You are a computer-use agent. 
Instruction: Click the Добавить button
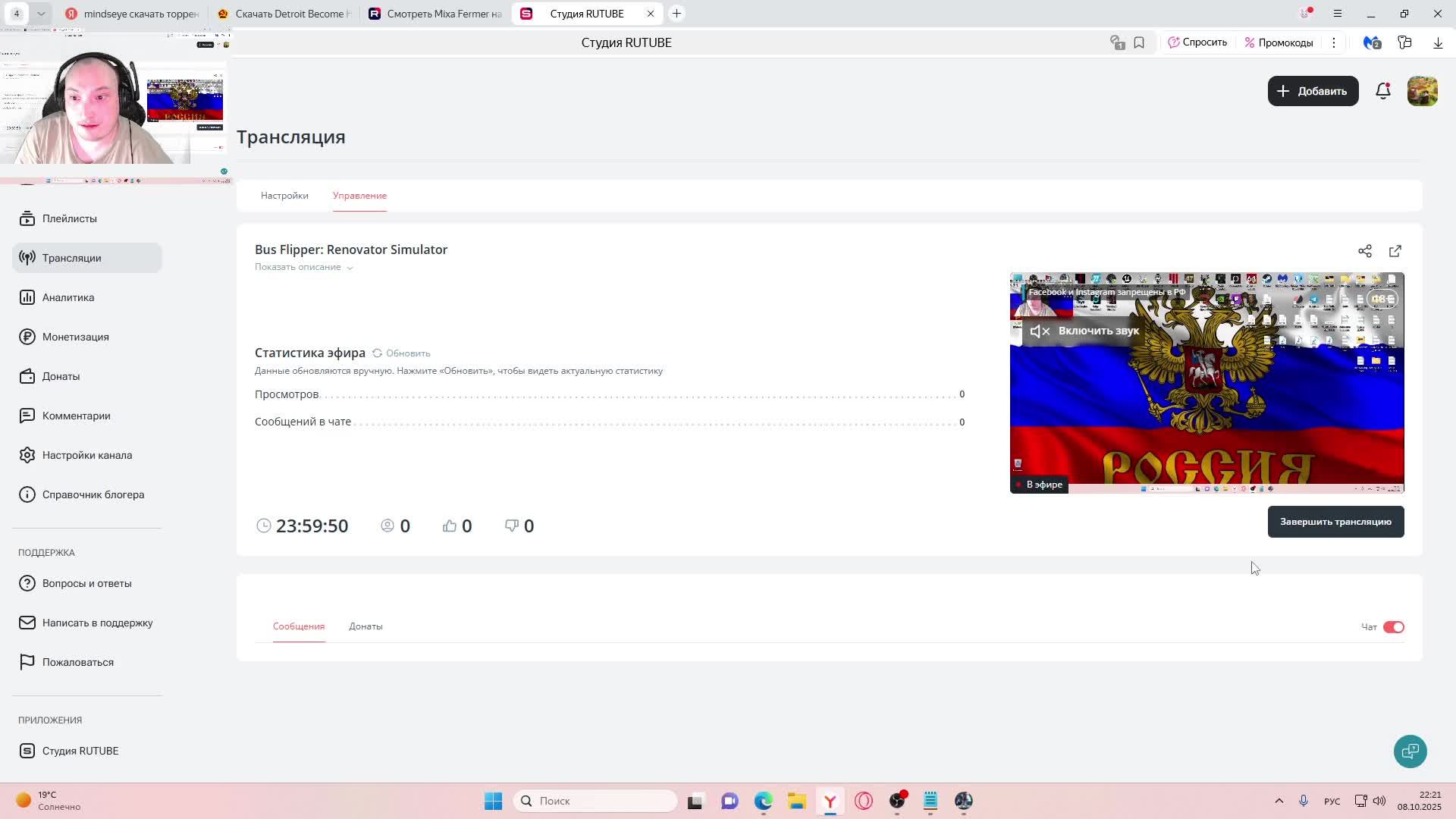pos(1313,91)
